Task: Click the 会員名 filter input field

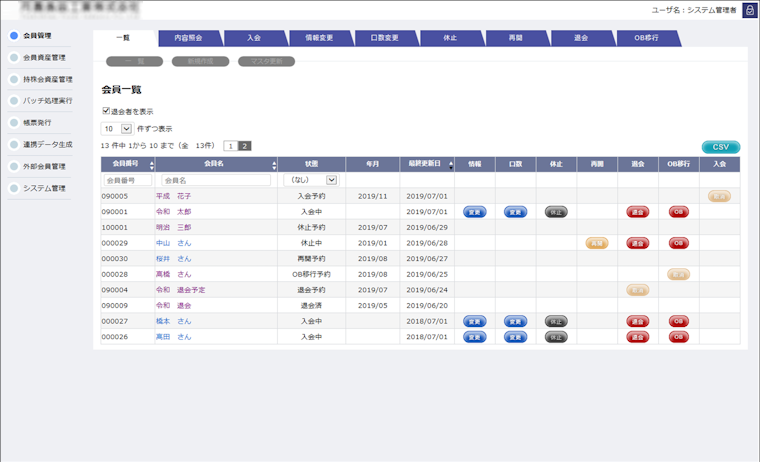Action: [x=215, y=180]
